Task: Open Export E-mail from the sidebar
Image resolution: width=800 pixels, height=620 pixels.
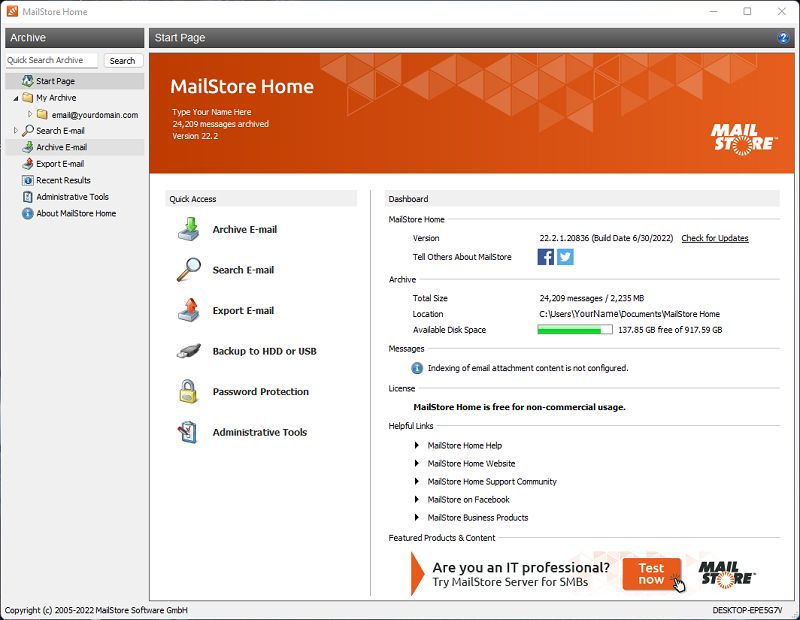Action: tap(60, 164)
